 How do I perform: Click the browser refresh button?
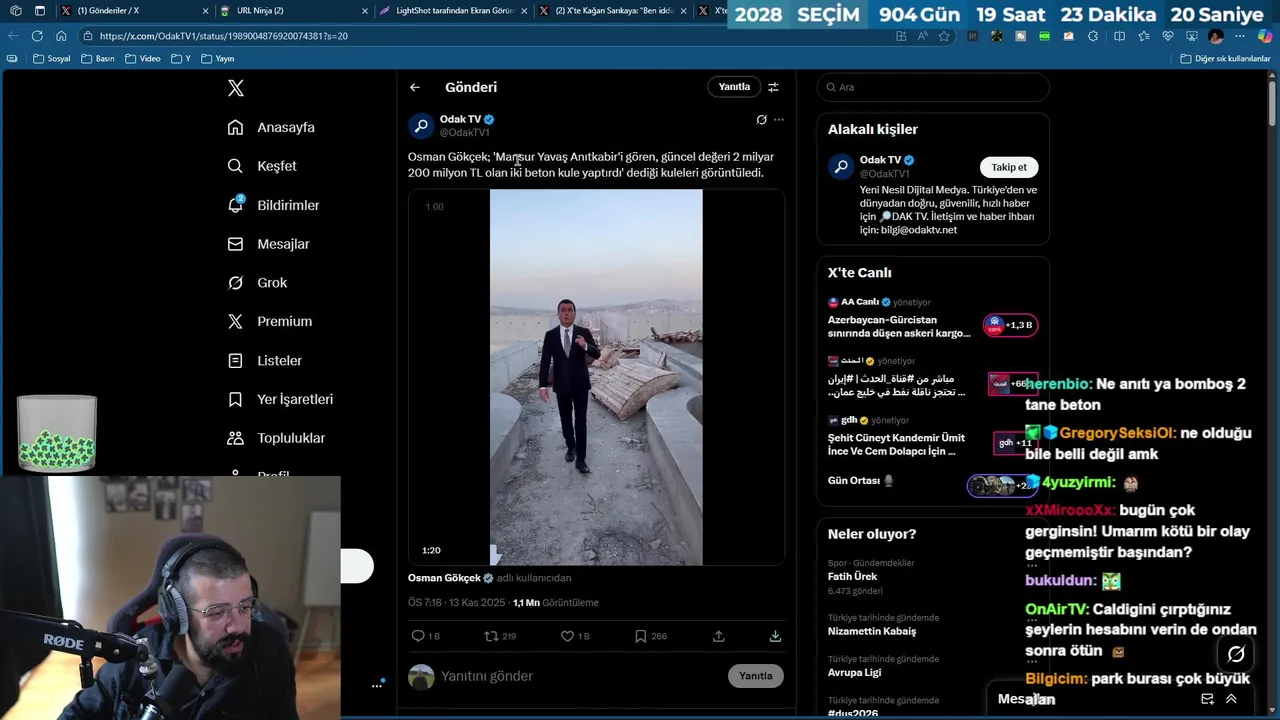coord(37,36)
